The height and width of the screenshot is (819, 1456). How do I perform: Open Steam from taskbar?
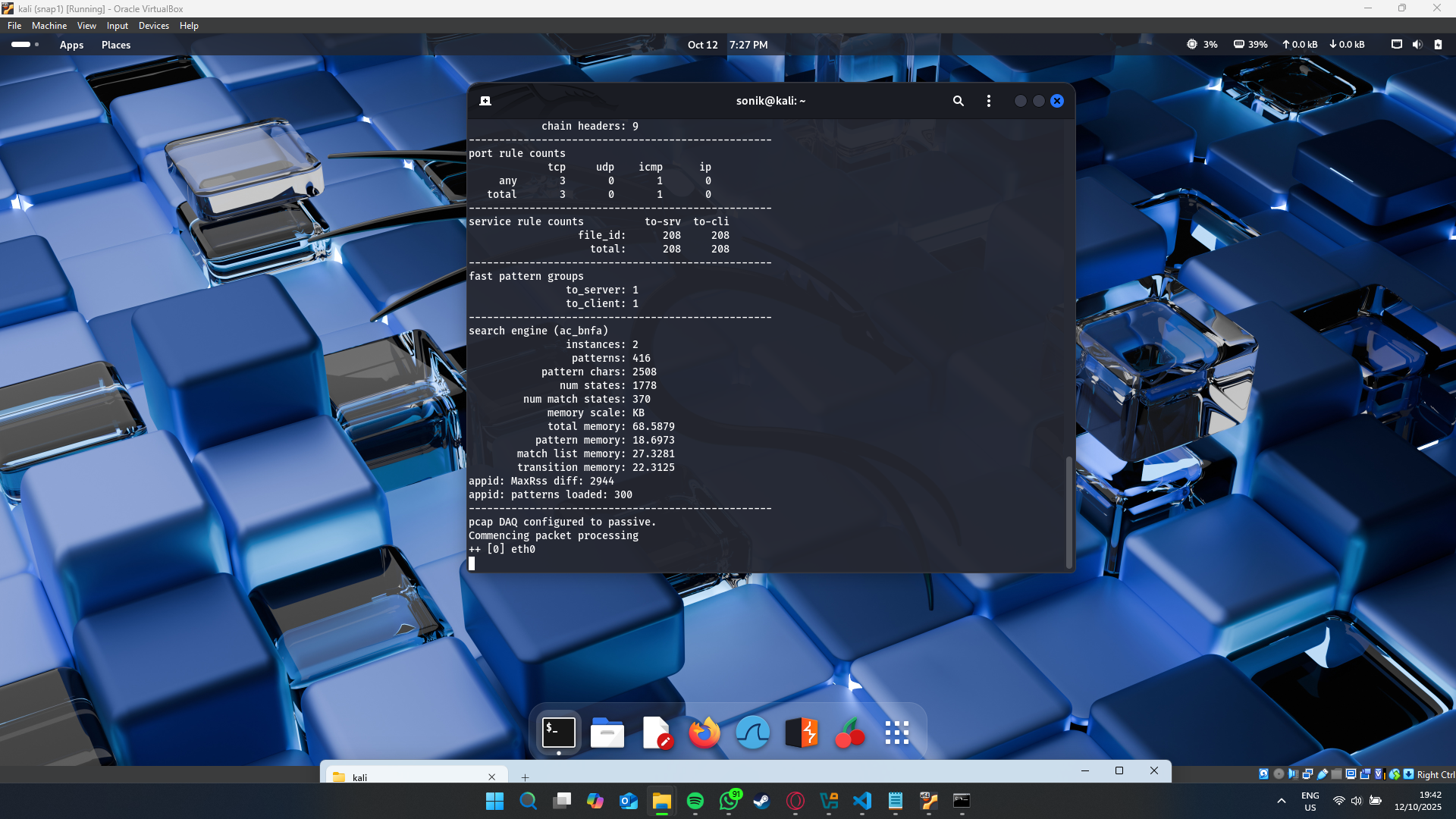click(762, 801)
